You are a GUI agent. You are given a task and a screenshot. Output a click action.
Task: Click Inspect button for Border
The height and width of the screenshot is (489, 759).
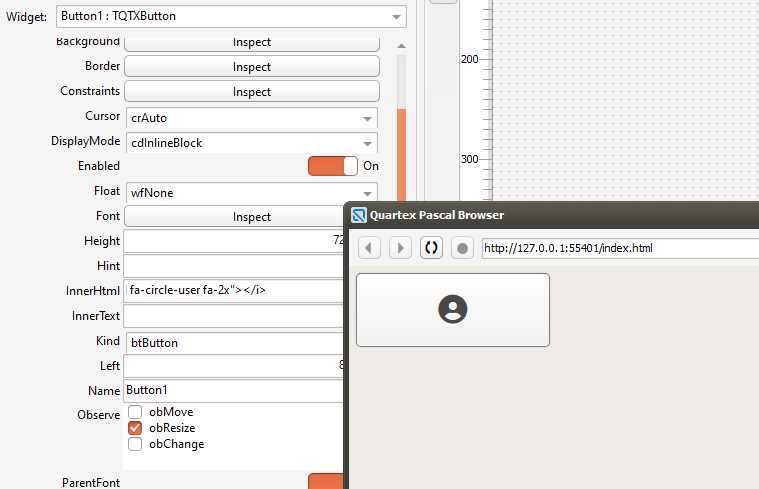click(251, 67)
